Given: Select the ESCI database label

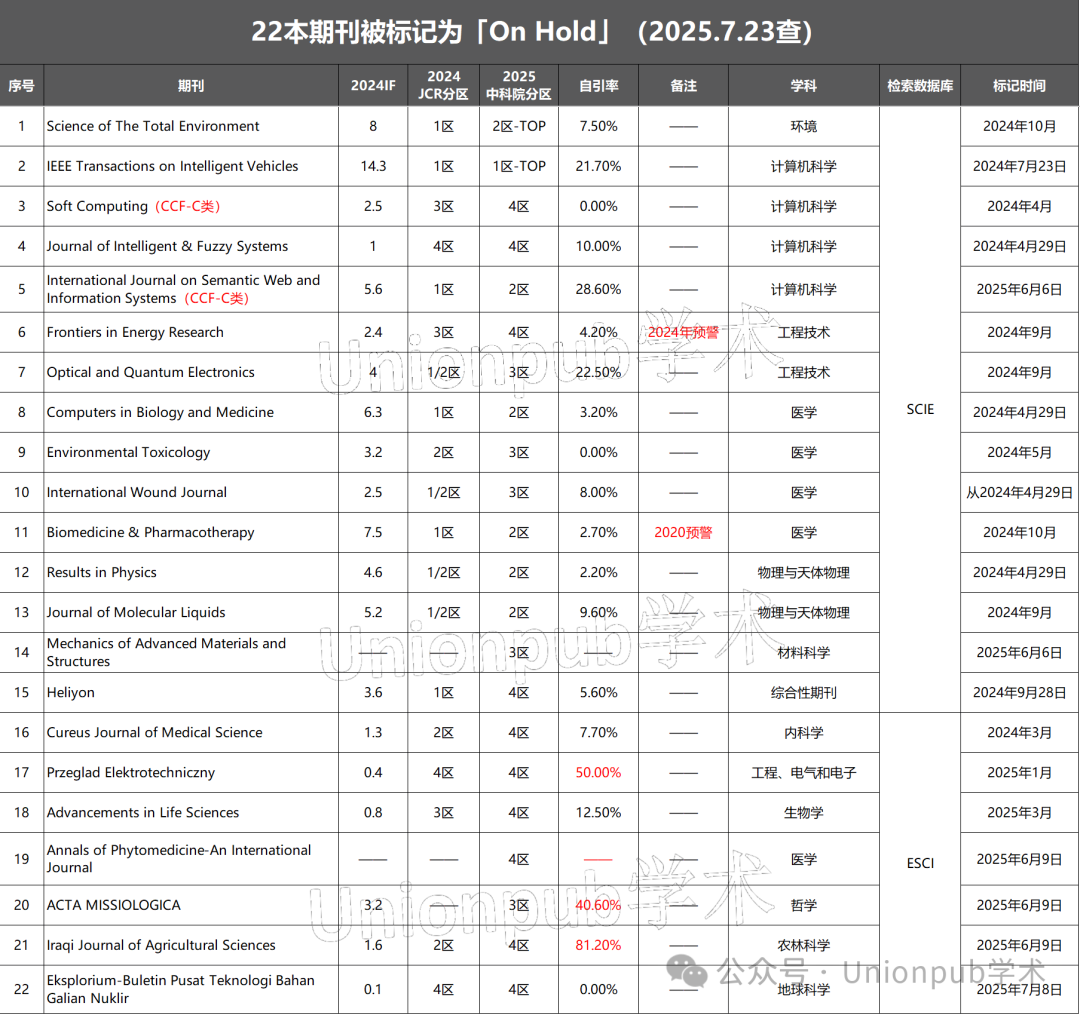Looking at the screenshot, I should pyautogui.click(x=919, y=862).
